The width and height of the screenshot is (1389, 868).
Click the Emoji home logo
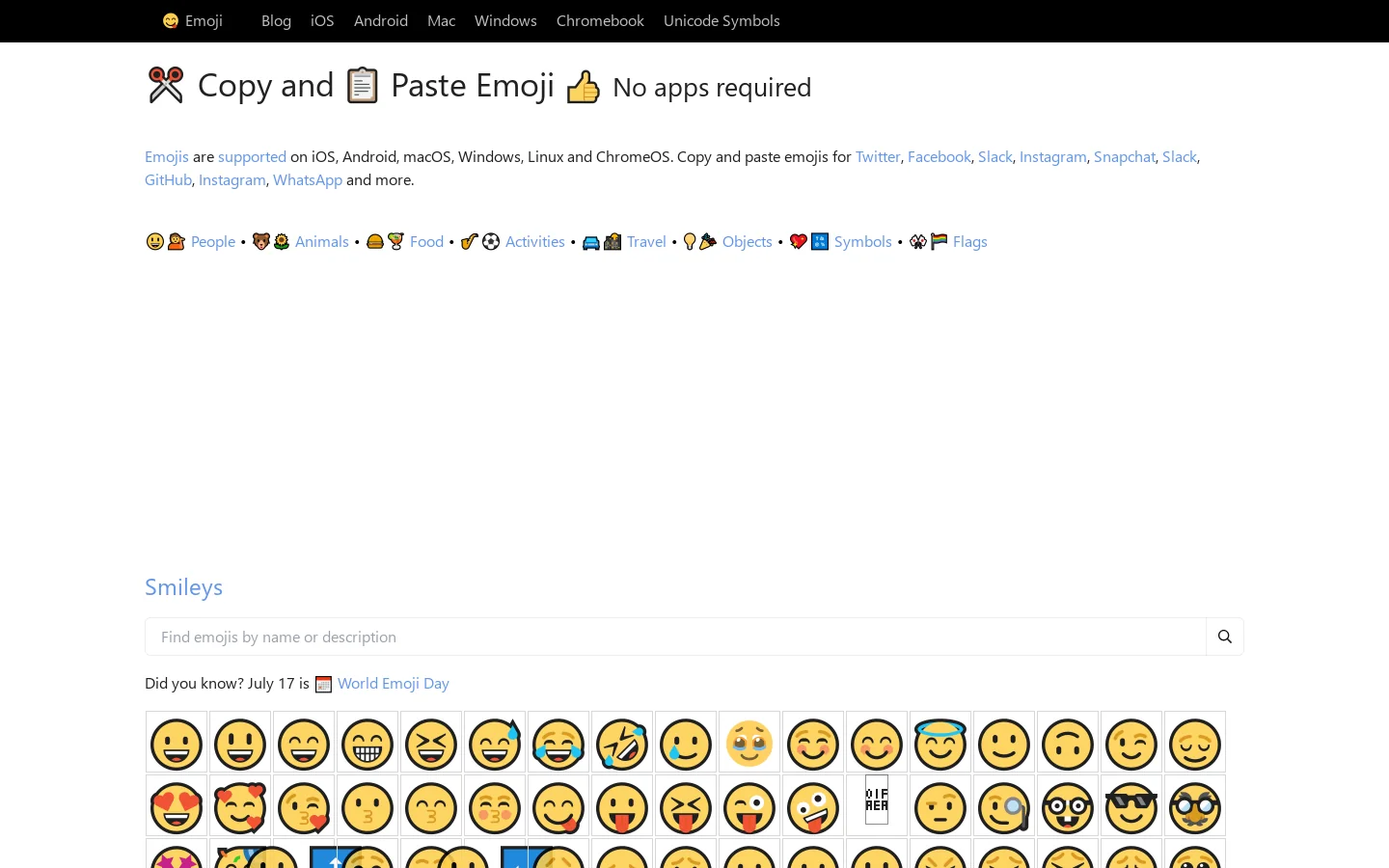click(193, 20)
